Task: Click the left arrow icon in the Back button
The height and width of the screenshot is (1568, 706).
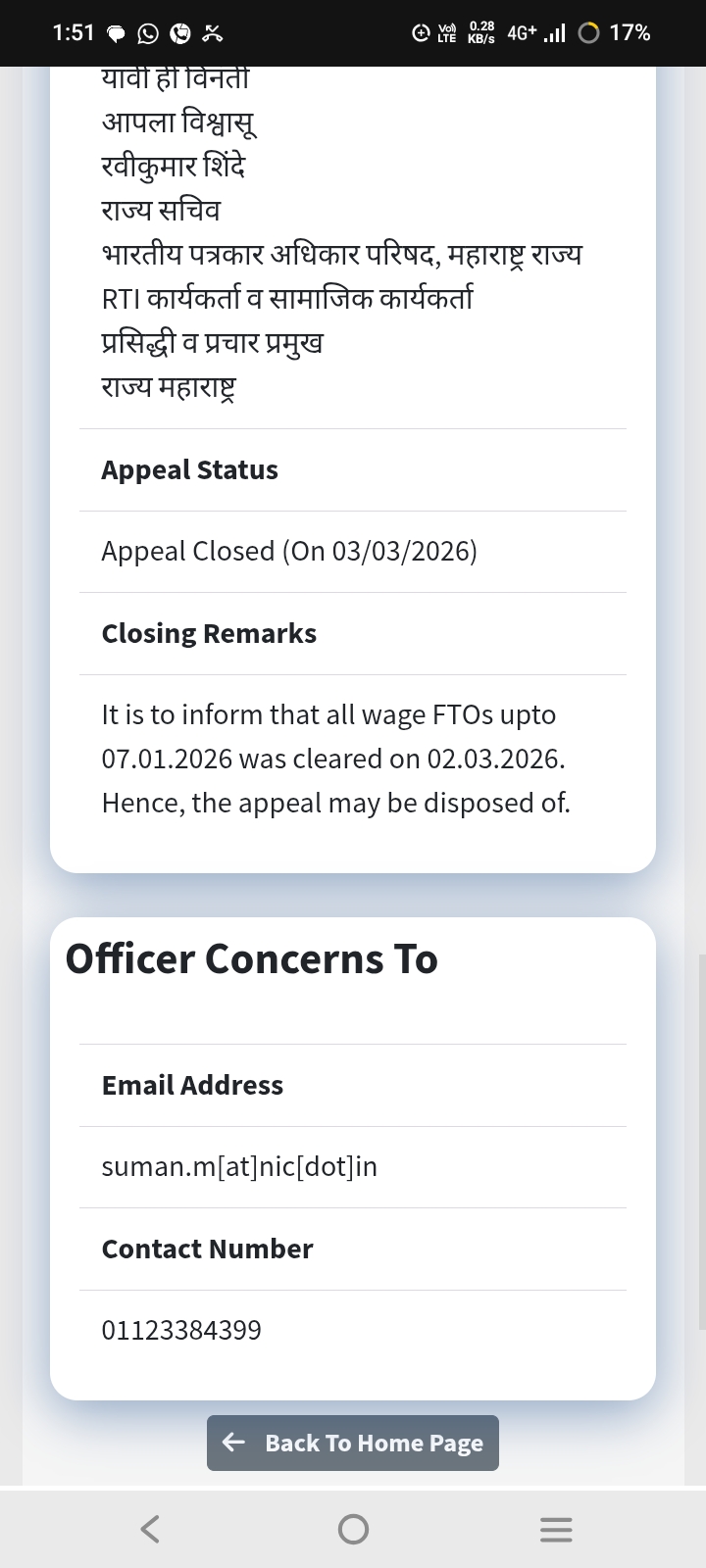Action: pyautogui.click(x=233, y=1442)
